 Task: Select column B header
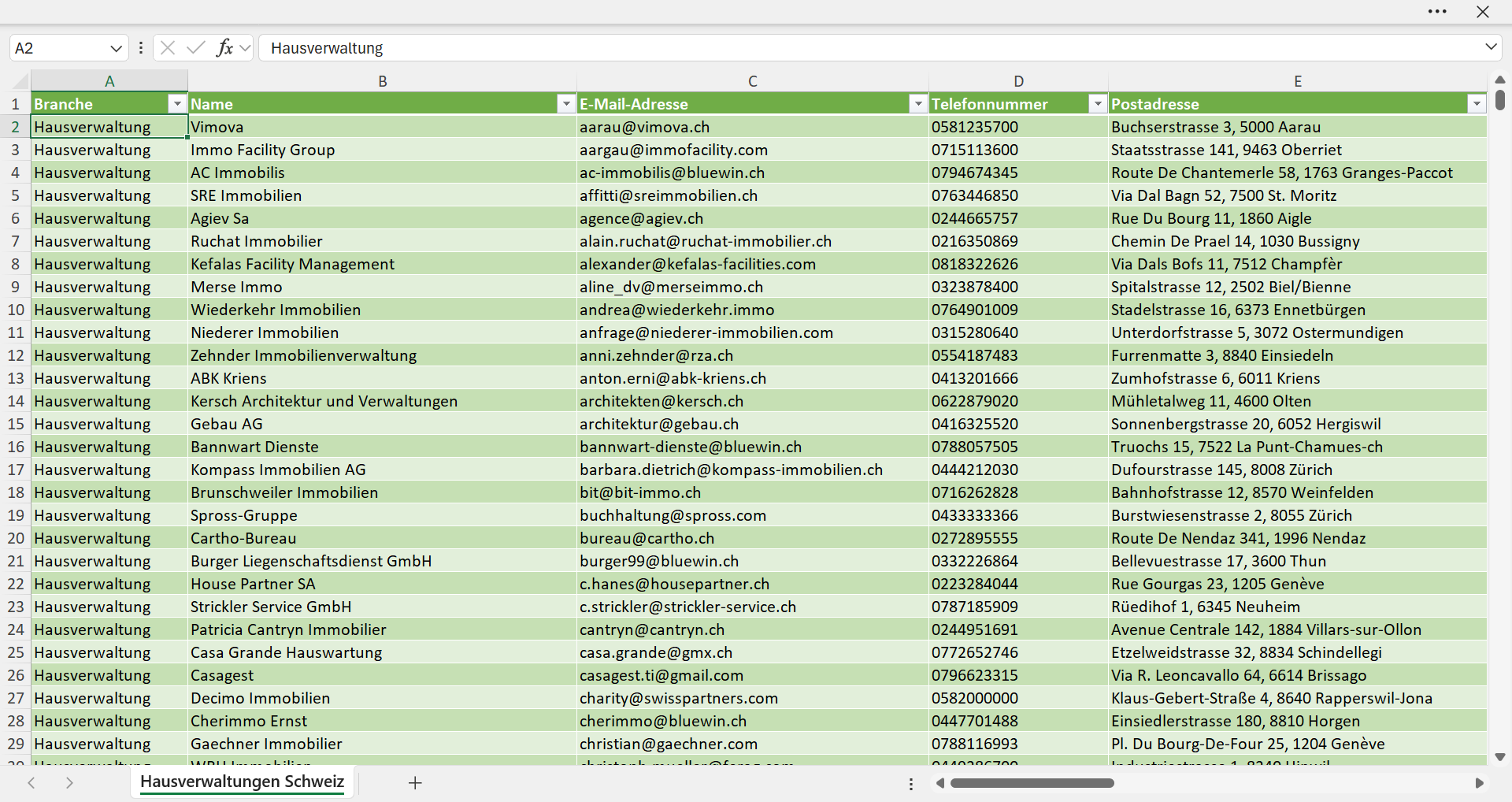(x=383, y=81)
